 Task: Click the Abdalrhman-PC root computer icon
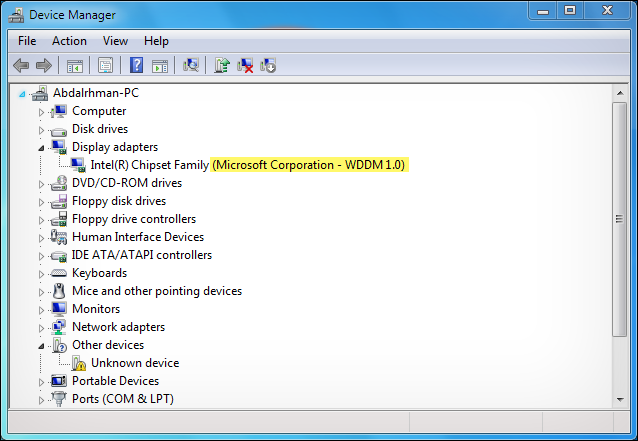(40, 93)
